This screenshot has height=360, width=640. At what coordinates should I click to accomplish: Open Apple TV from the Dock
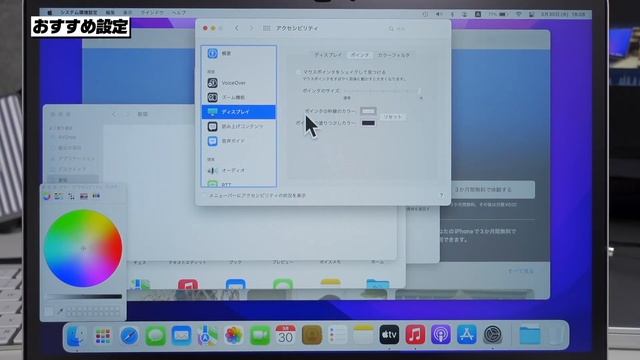pos(389,336)
